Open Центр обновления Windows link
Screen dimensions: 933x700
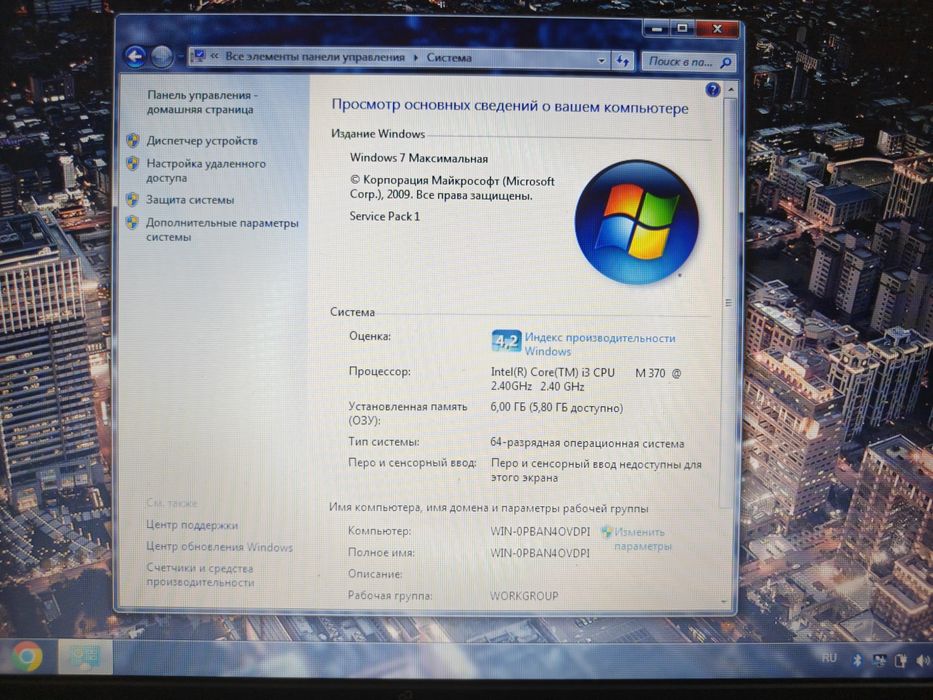point(220,546)
